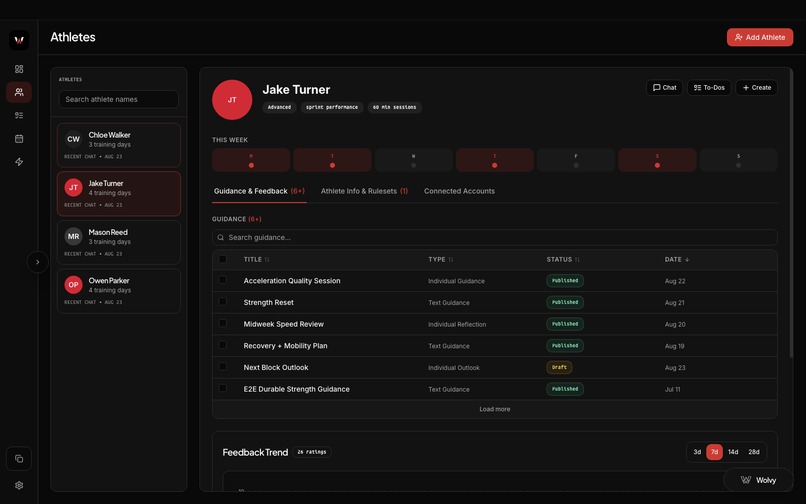Open Next Block Outlook entry
806x504 pixels.
[276, 367]
